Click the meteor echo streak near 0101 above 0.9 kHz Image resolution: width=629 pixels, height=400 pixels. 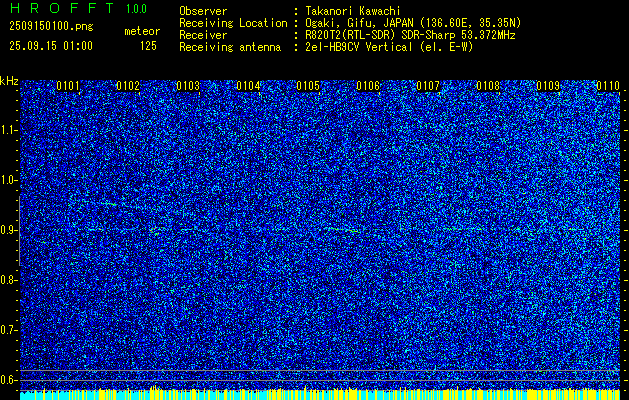point(108,204)
